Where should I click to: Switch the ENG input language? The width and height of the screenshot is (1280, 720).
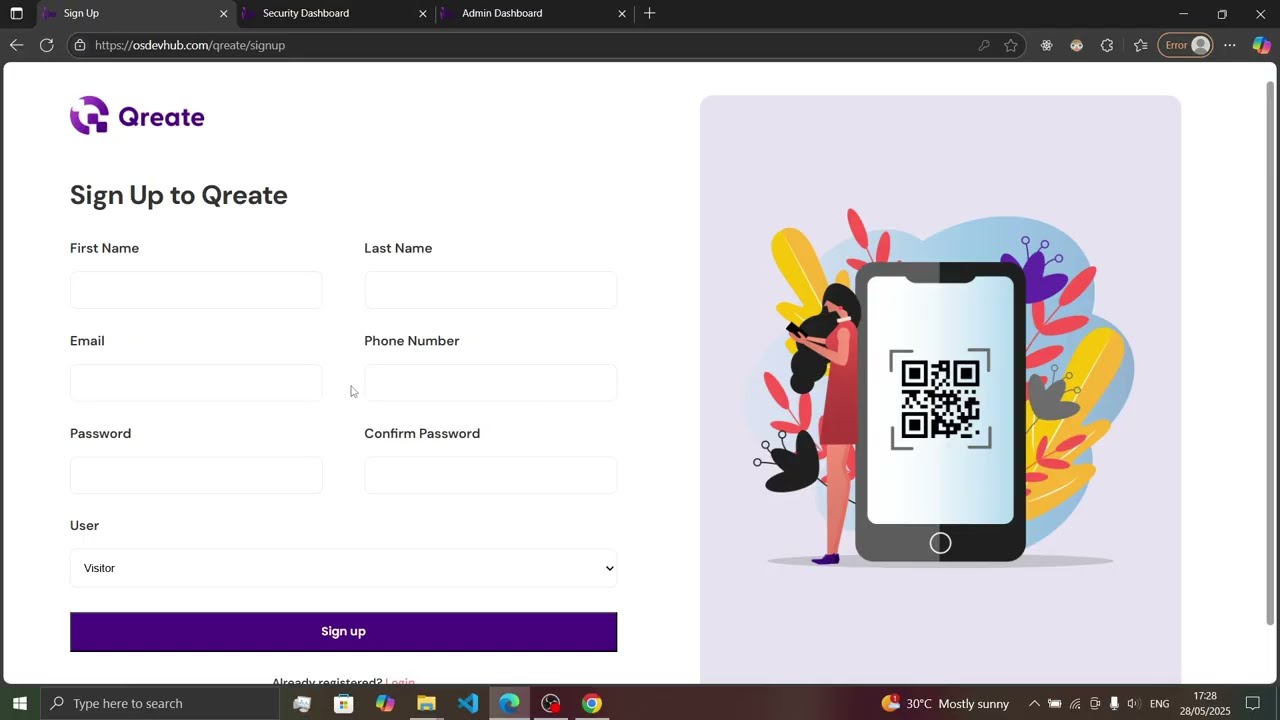[x=1160, y=704]
